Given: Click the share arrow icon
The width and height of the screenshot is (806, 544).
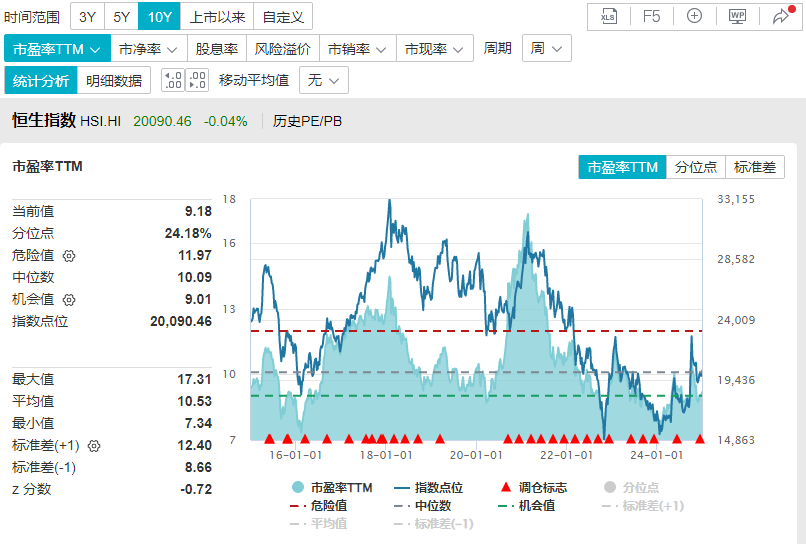Looking at the screenshot, I should click(781, 16).
